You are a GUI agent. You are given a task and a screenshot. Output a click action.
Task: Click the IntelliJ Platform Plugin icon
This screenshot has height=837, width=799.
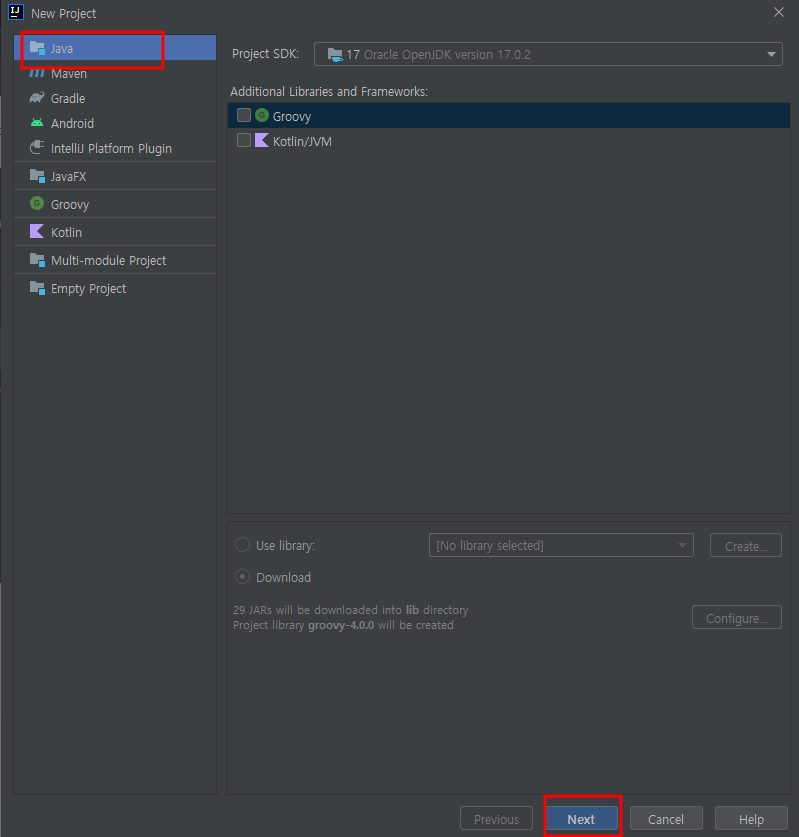37,147
